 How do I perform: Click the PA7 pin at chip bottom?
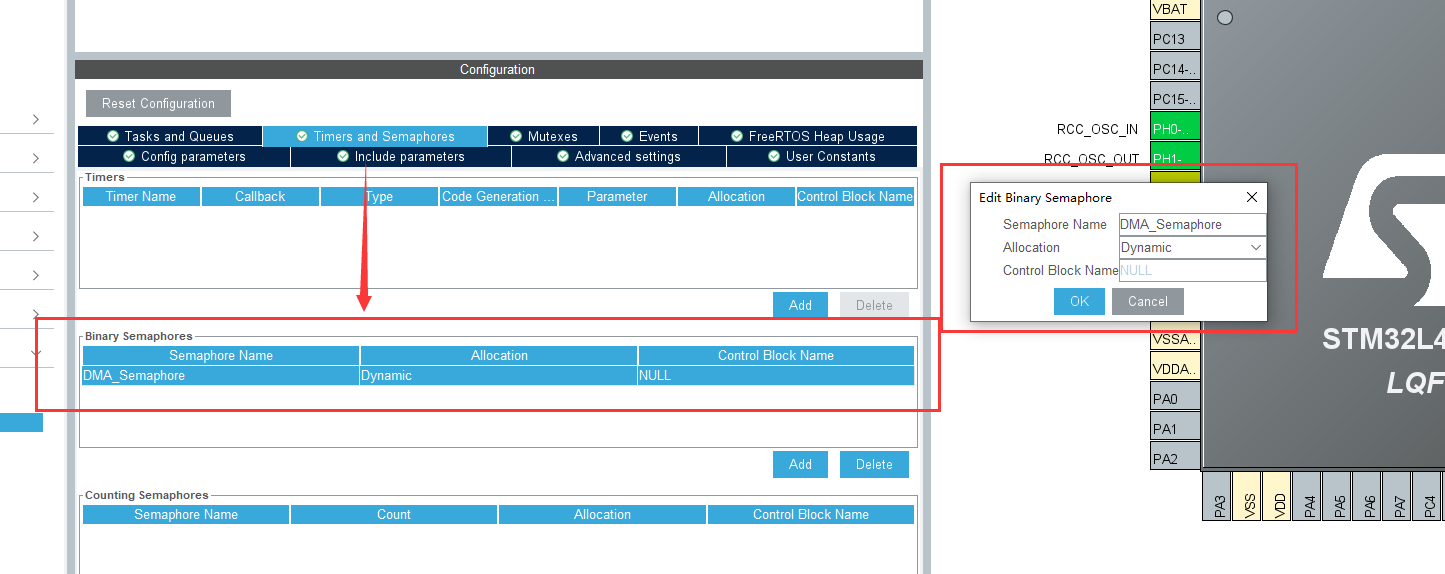click(x=1397, y=496)
